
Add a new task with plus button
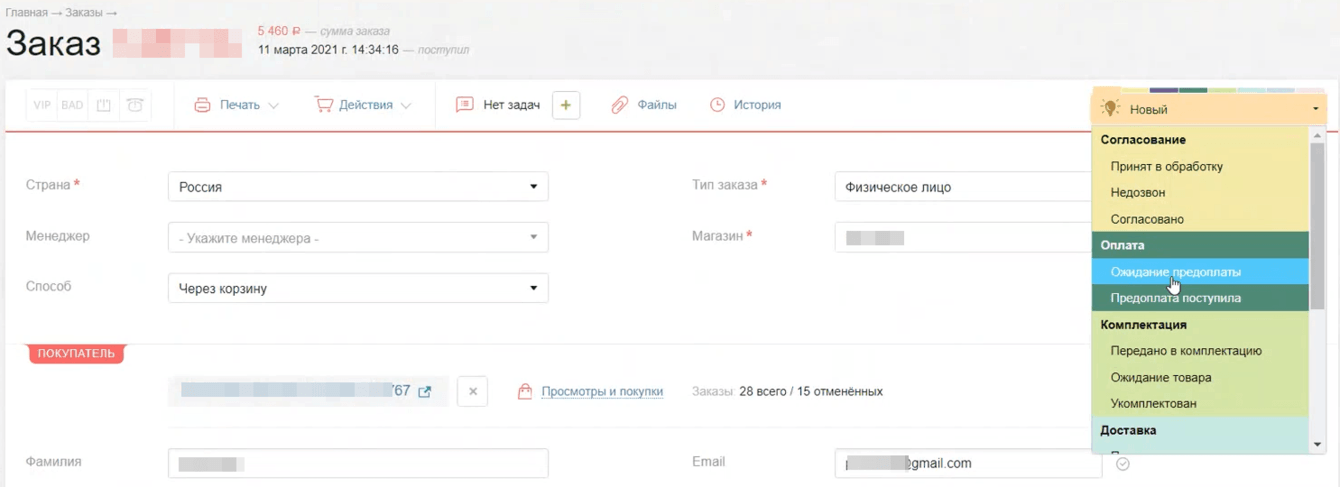tap(565, 105)
